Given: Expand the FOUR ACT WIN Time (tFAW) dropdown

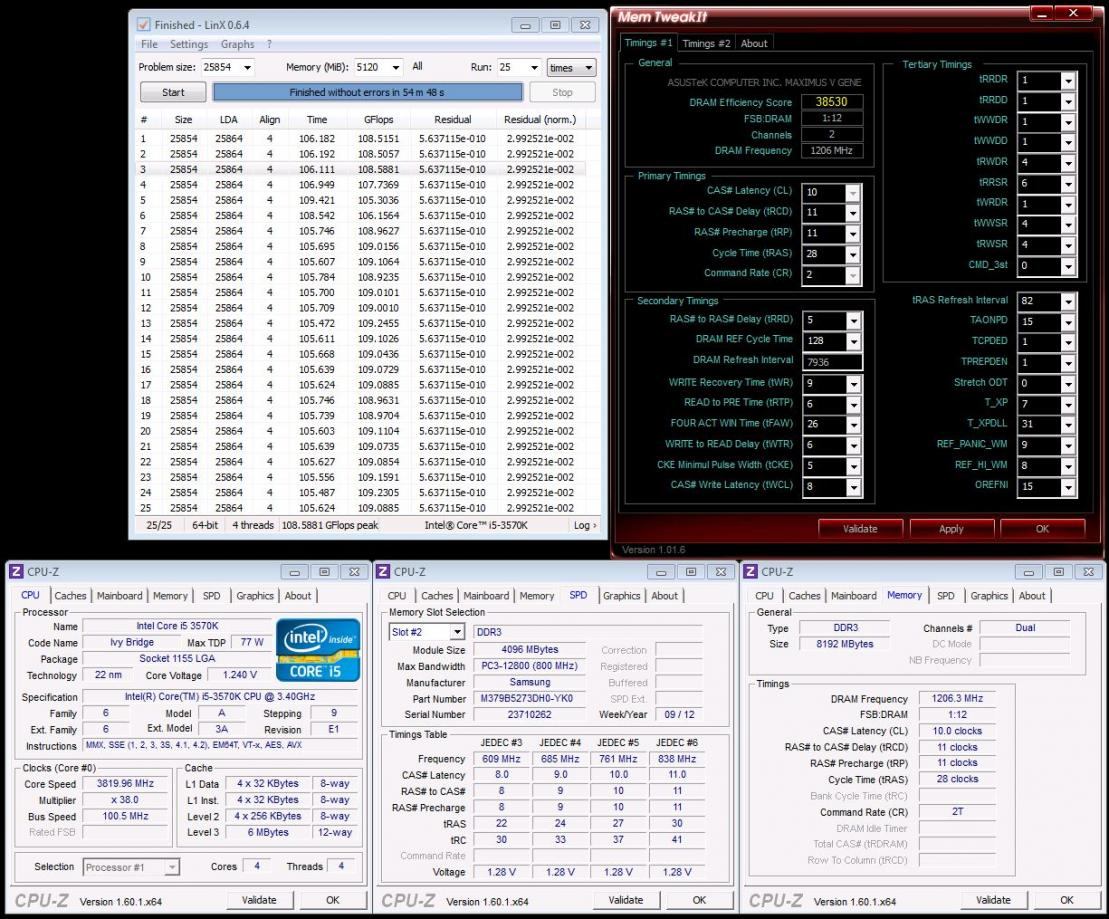Looking at the screenshot, I should tap(854, 425).
